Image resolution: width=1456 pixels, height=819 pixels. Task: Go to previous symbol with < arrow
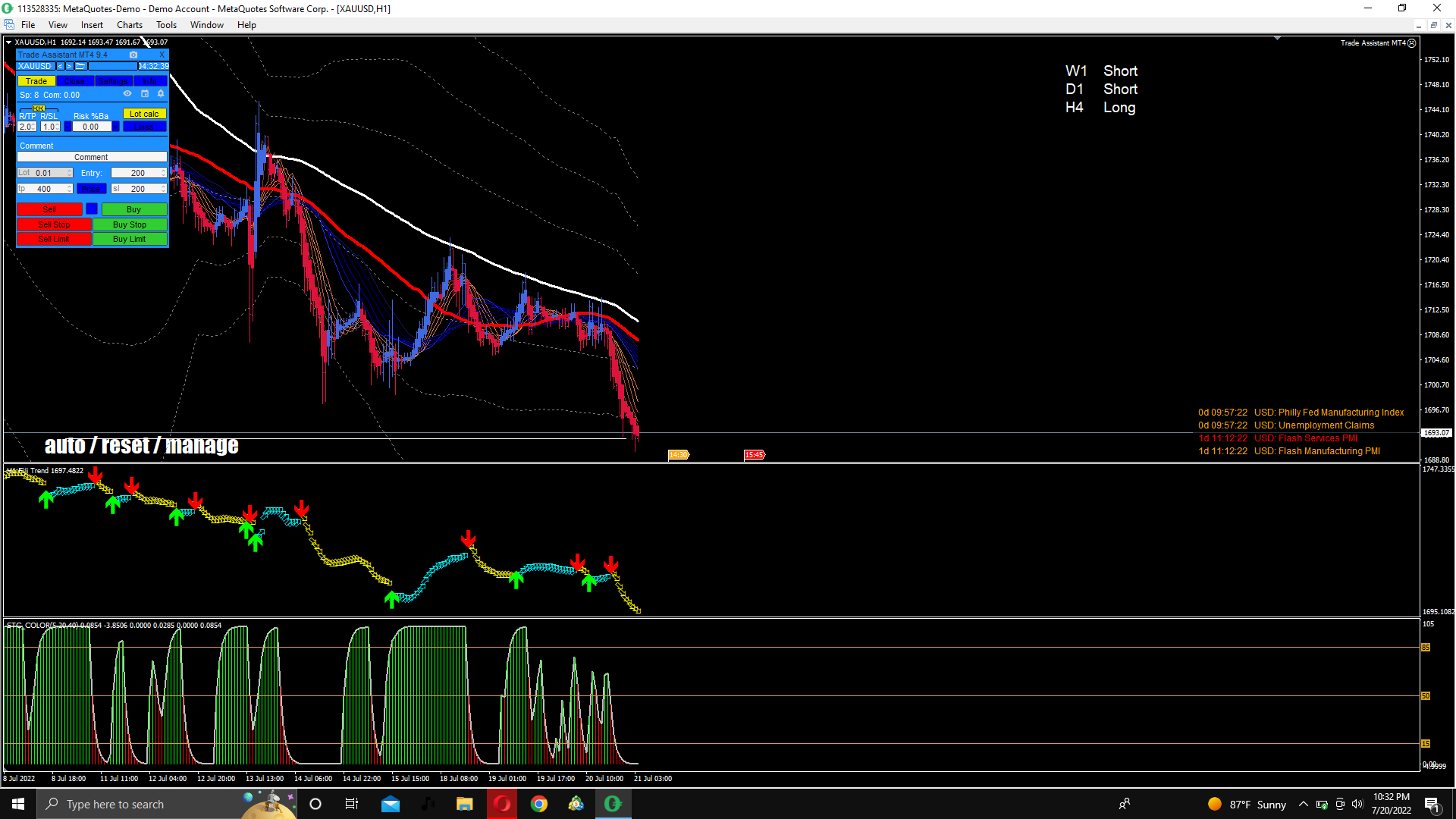click(x=60, y=67)
